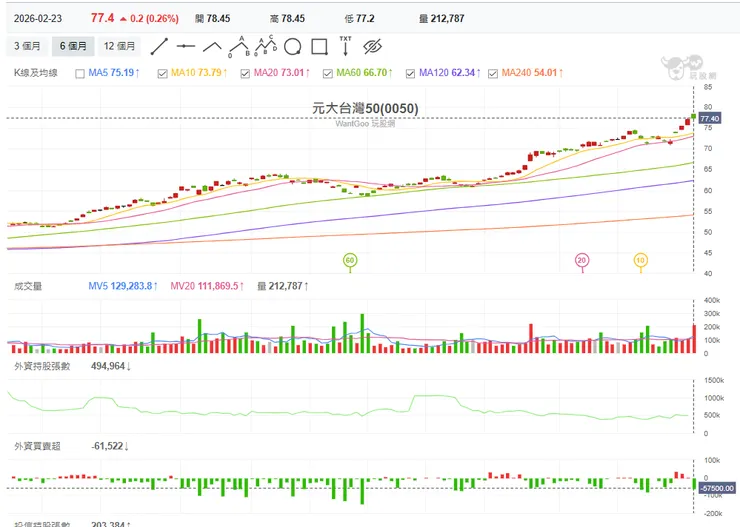Click the 開 78.45 opening price

coord(212,19)
